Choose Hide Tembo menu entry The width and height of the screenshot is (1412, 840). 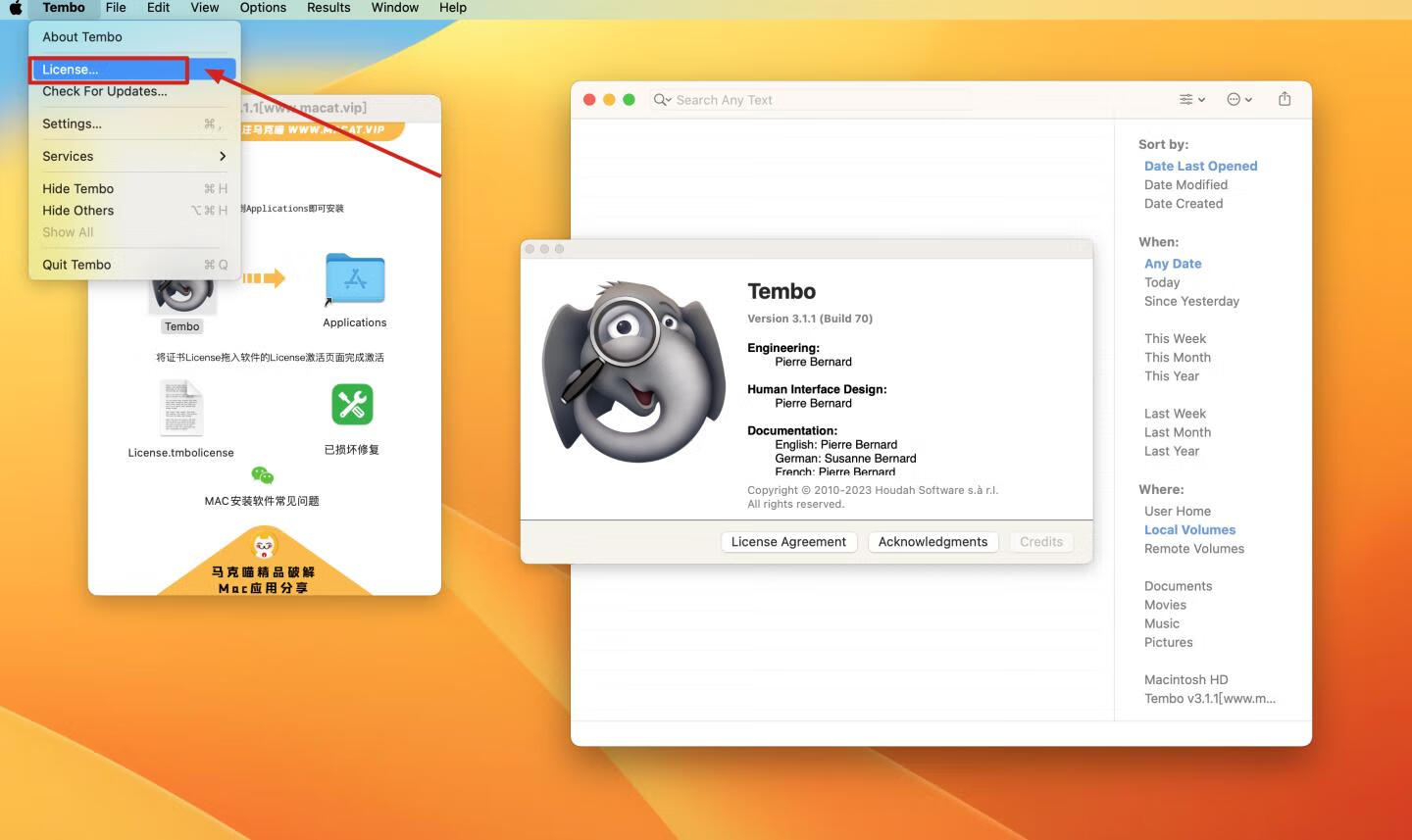point(134,188)
